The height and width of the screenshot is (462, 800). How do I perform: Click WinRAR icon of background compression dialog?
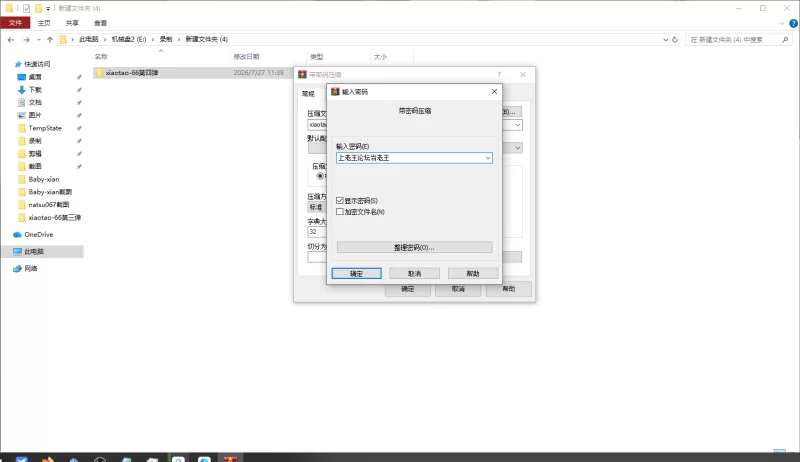pyautogui.click(x=302, y=74)
